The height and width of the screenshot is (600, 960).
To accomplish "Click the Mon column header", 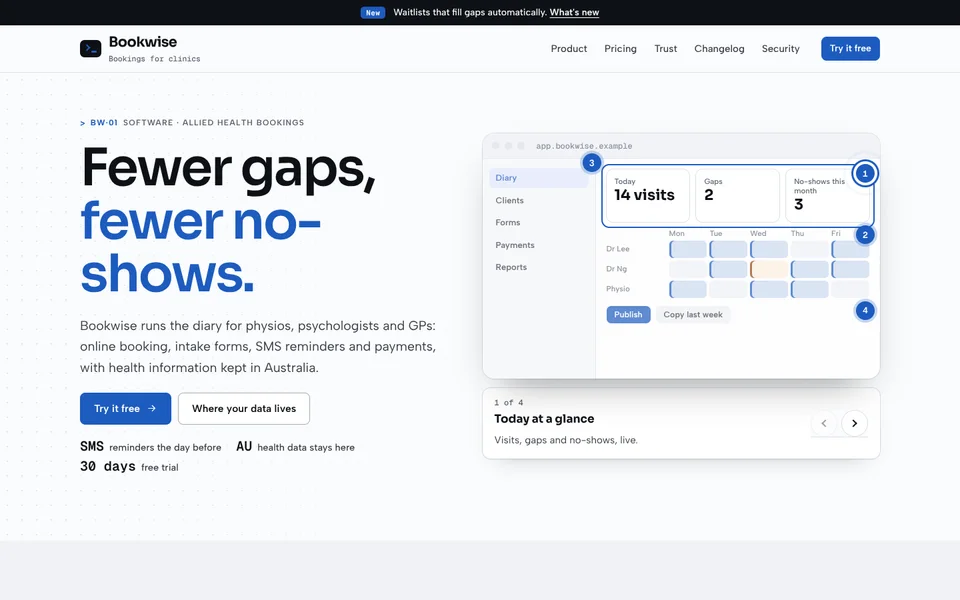I will click(677, 233).
